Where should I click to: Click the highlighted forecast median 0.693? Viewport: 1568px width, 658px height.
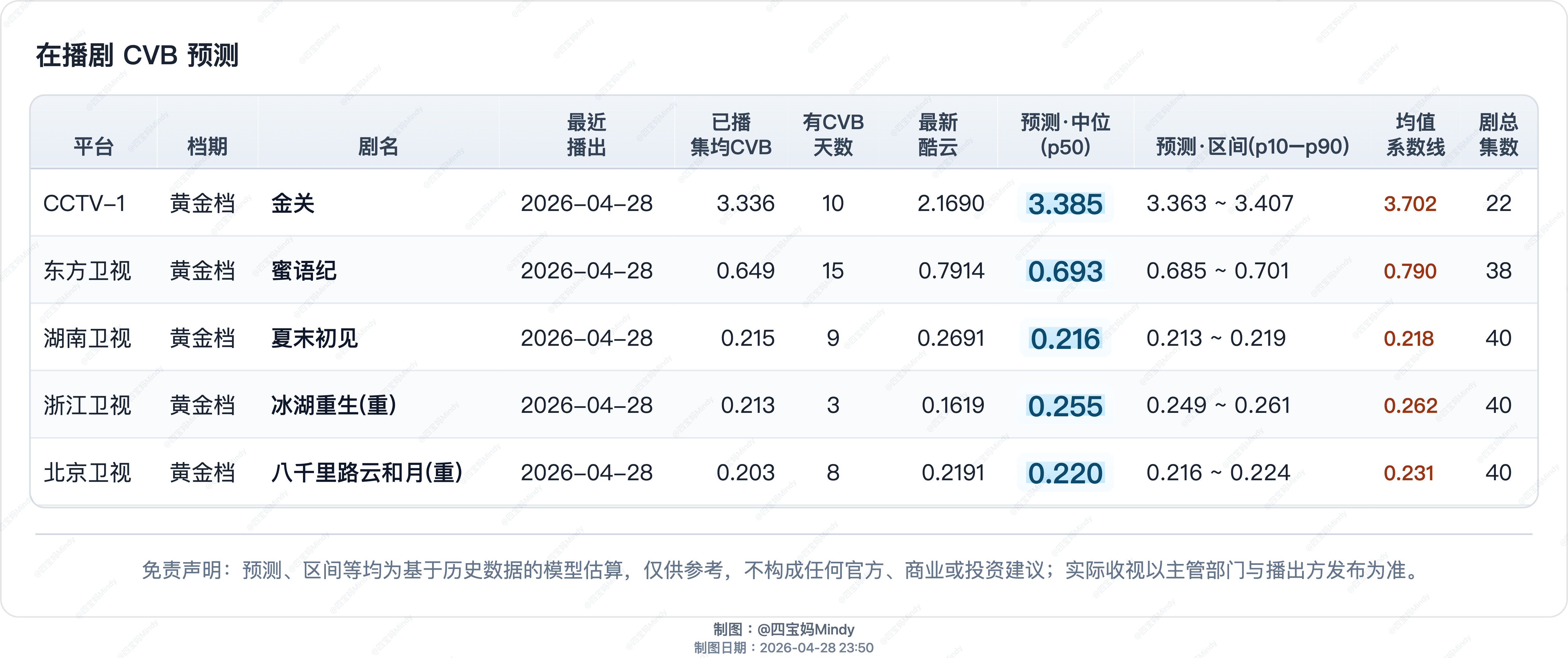[x=1065, y=271]
